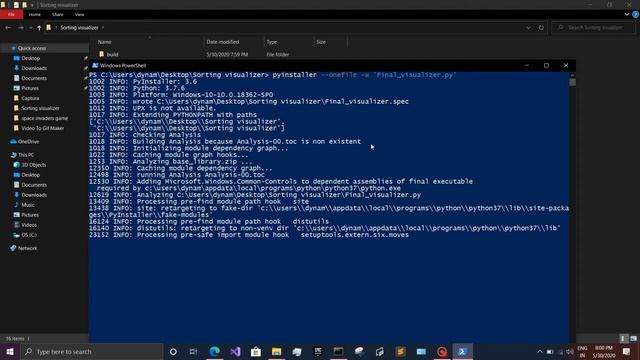Expand the ribbon chevron in File Explorer
This screenshot has height=360, width=640.
tap(627, 14)
